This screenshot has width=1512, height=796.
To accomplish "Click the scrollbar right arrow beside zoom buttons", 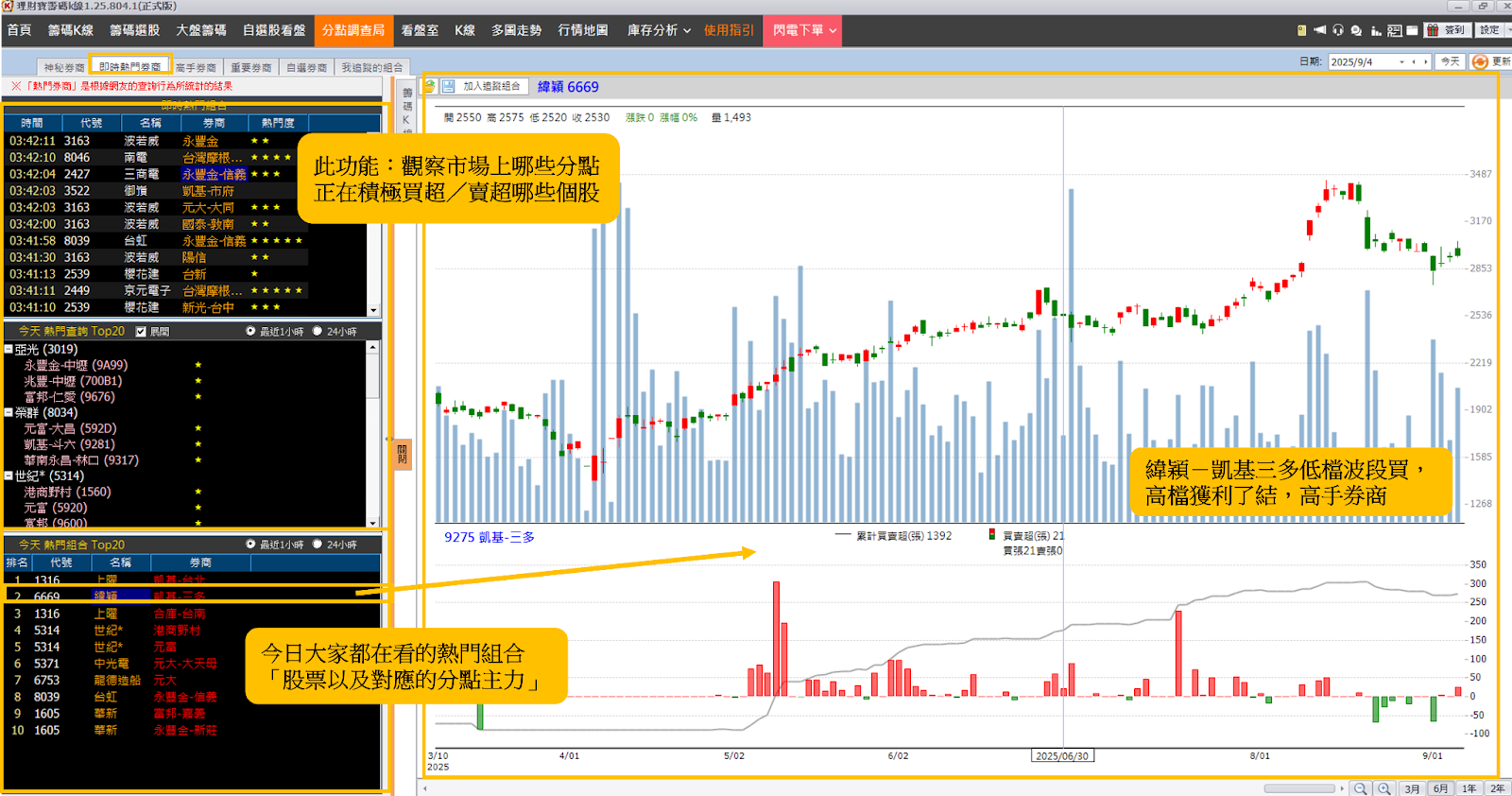I will click(1342, 788).
